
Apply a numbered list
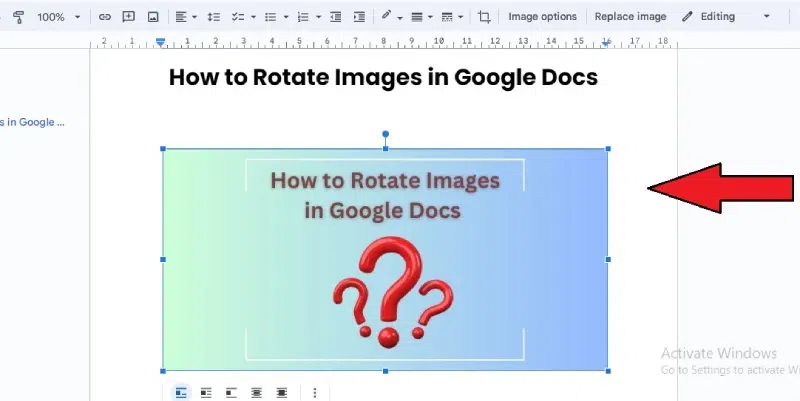[303, 17]
